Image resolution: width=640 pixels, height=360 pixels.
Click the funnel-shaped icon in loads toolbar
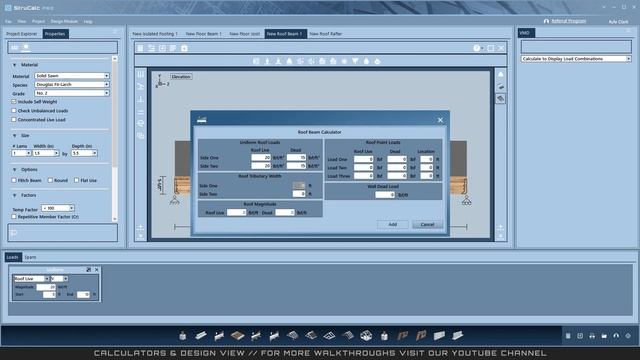pyautogui.click(x=355, y=61)
